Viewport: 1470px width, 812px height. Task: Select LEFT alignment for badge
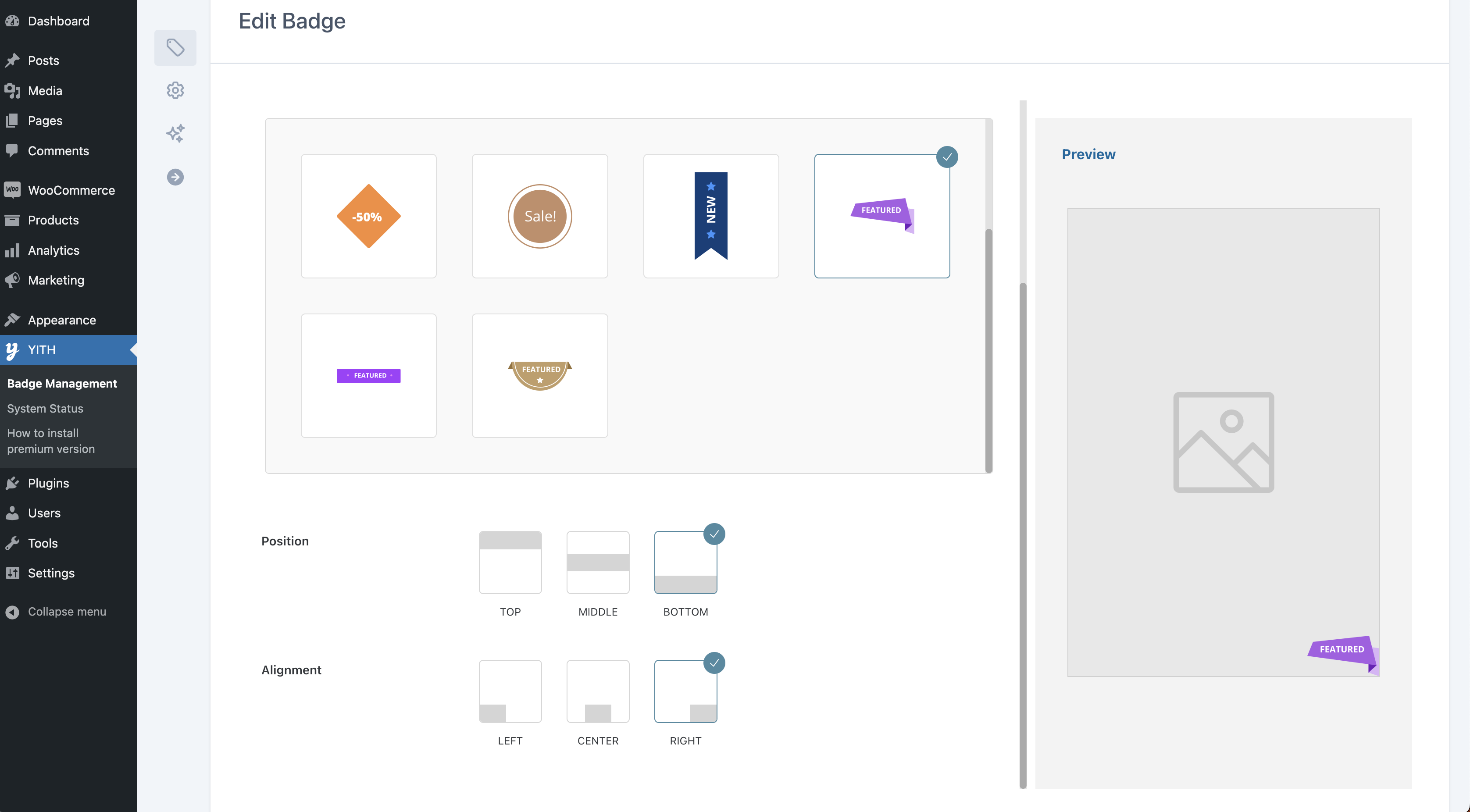(510, 691)
